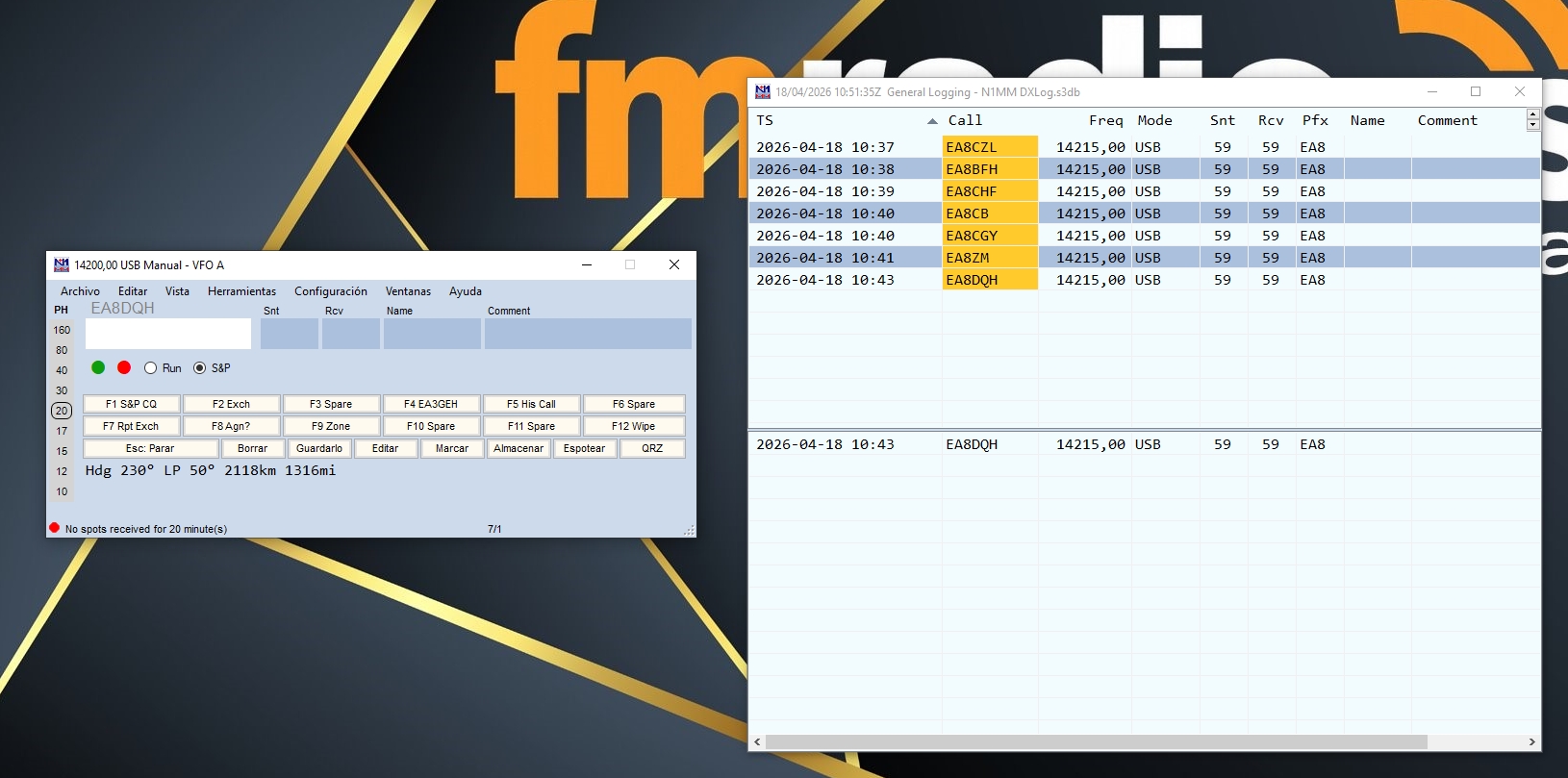This screenshot has height=778, width=1568.
Task: Click the N1MM icon in Log window title
Action: [x=763, y=92]
